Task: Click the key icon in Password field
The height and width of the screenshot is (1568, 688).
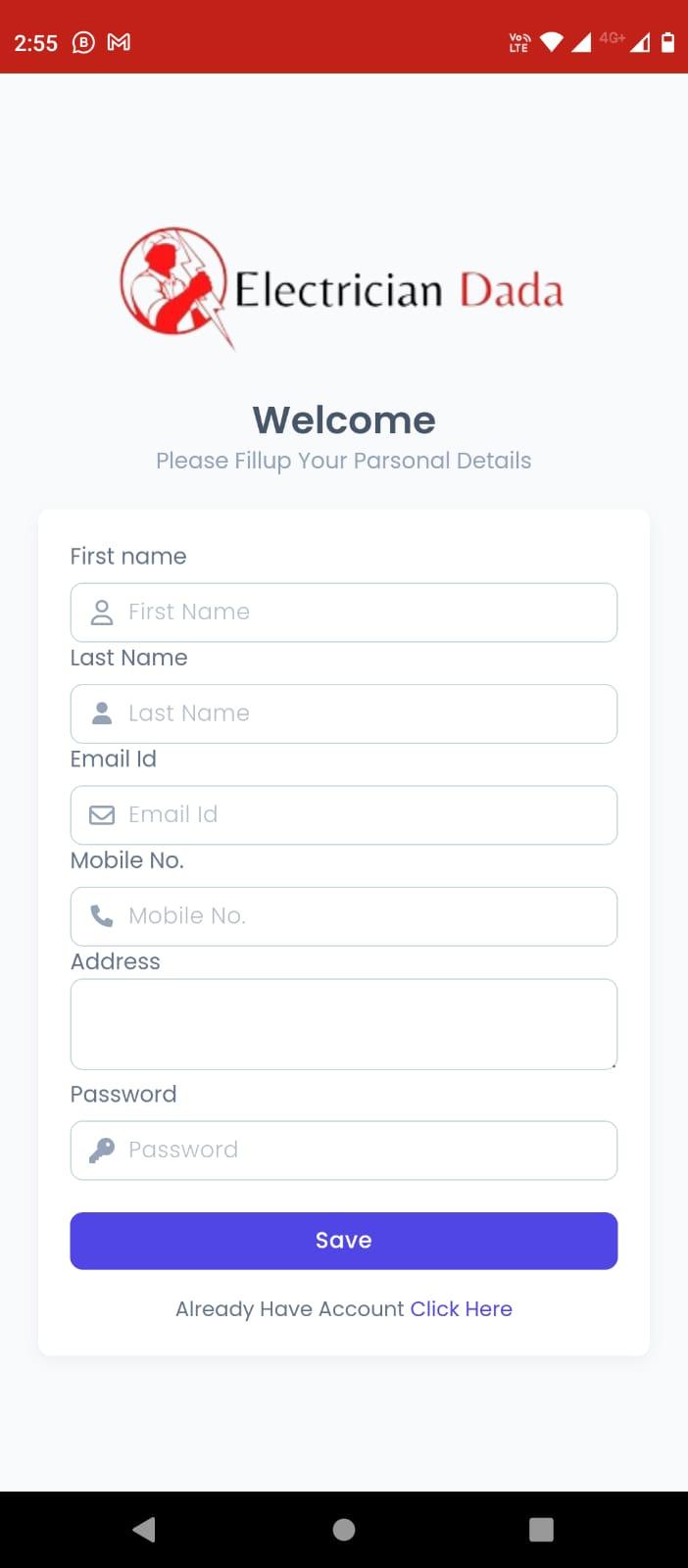Action: [102, 1151]
